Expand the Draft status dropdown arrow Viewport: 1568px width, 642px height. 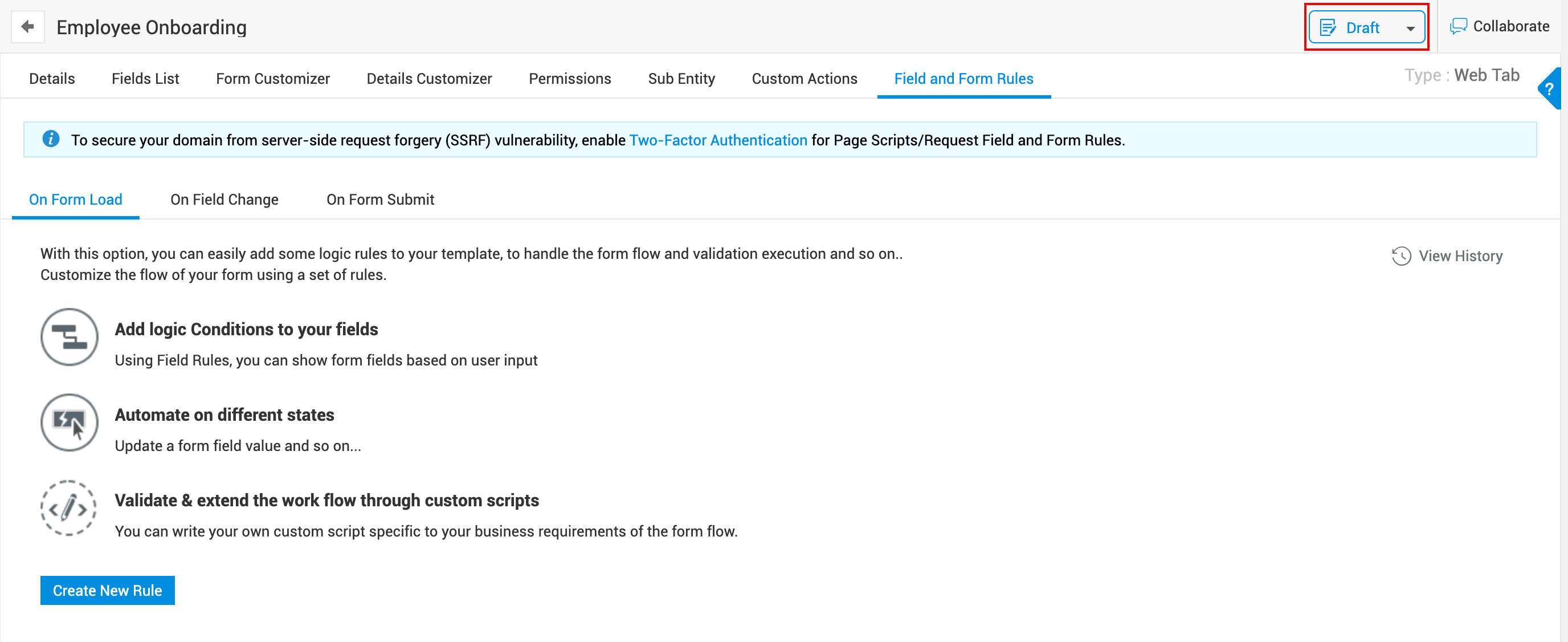click(x=1410, y=29)
